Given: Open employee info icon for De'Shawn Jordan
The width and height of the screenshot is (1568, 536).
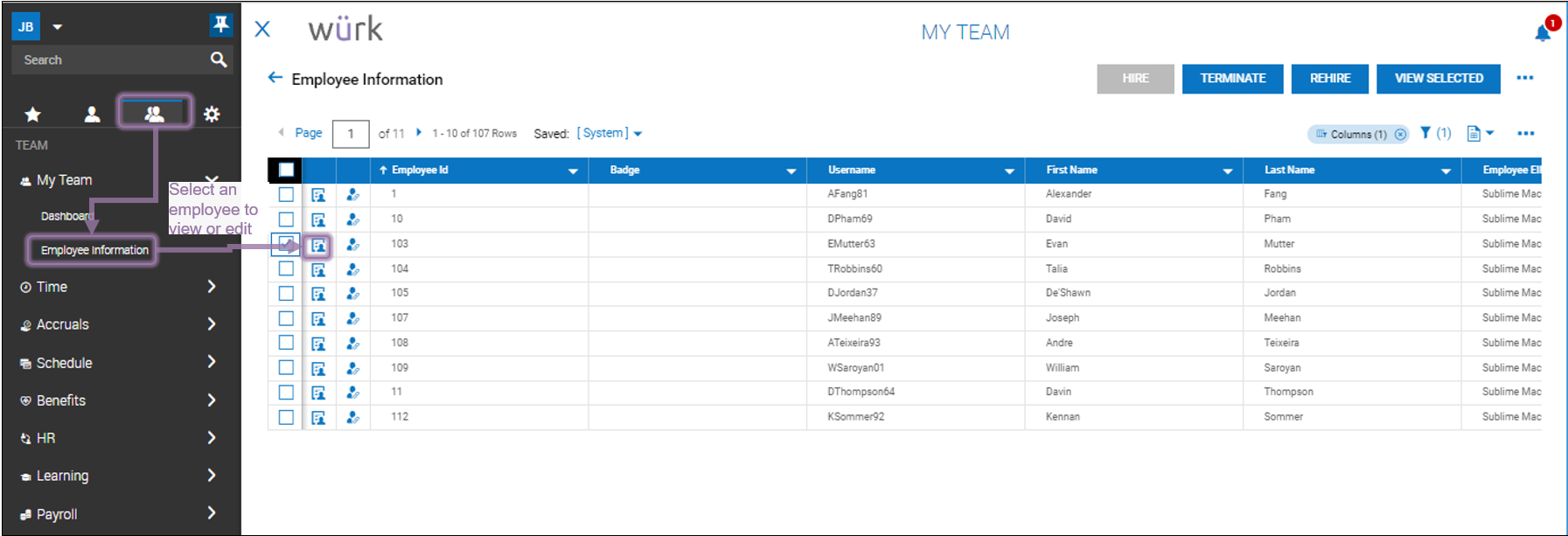Looking at the screenshot, I should 318,294.
